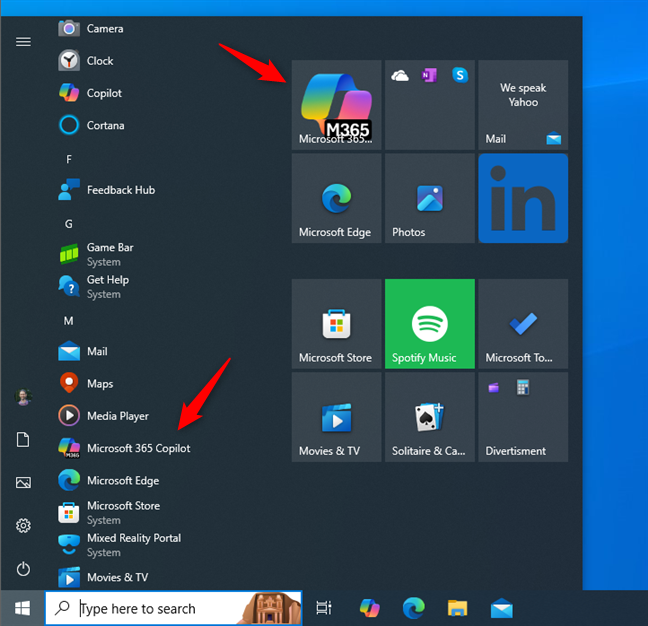Open File Explorer from the taskbar

(x=457, y=608)
